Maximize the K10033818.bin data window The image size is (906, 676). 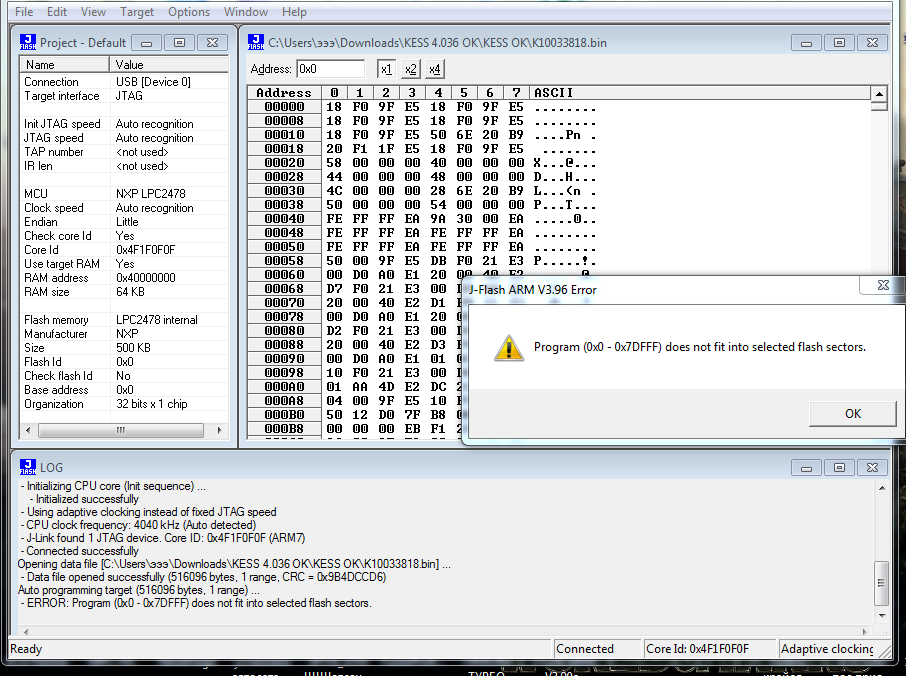coord(840,43)
